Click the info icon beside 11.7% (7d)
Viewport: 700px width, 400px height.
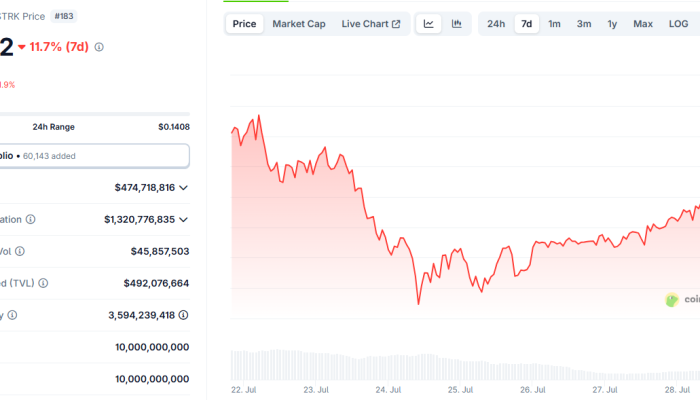coord(99,47)
